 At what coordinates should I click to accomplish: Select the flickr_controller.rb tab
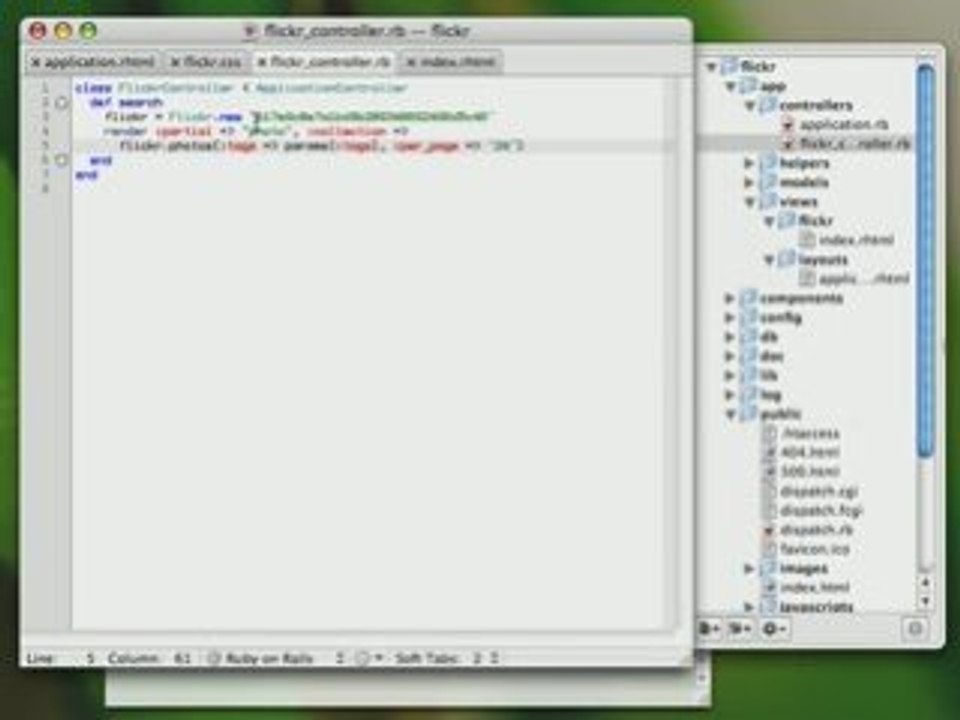(330, 62)
